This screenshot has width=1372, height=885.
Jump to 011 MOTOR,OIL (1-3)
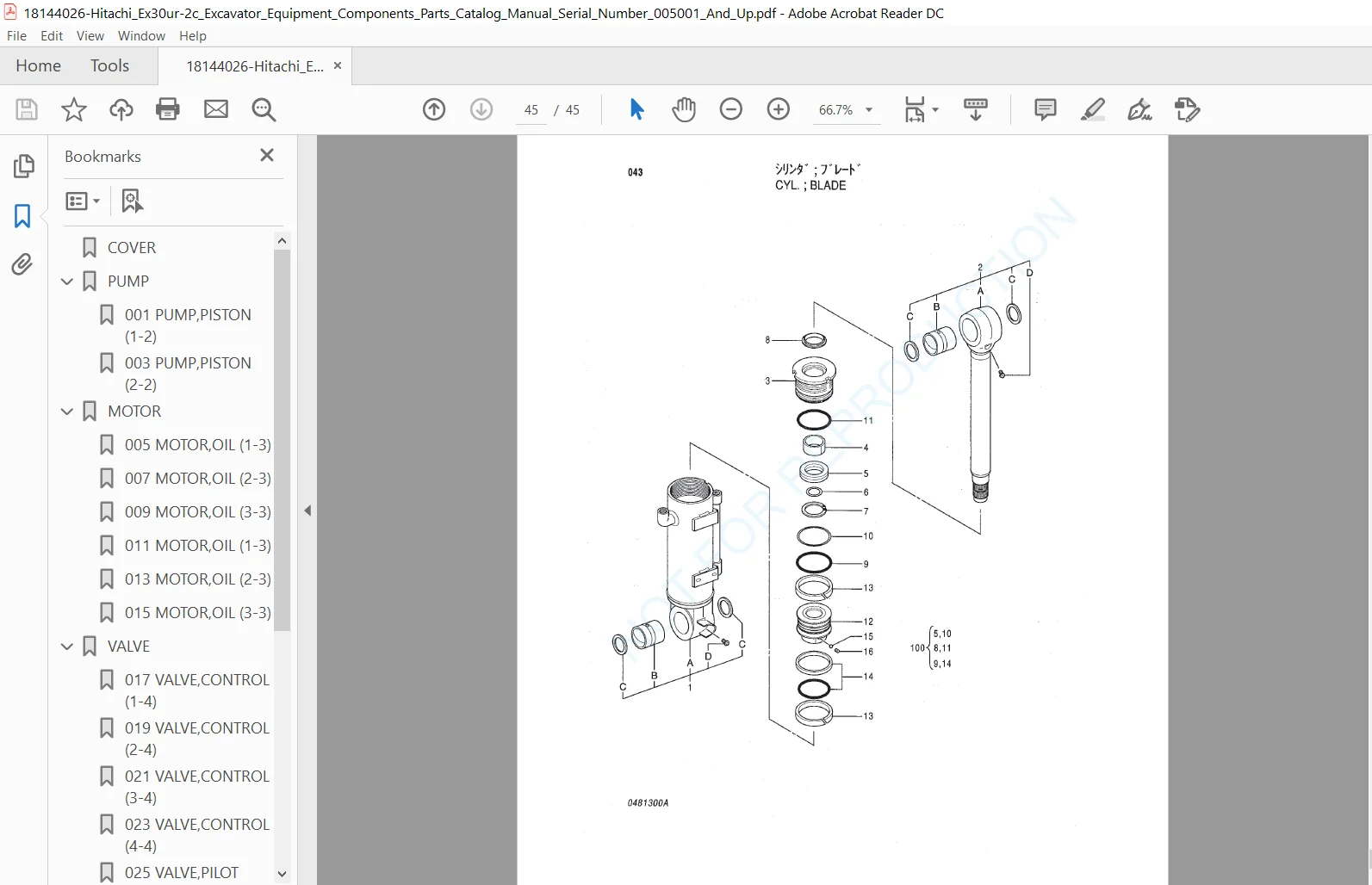(x=198, y=546)
